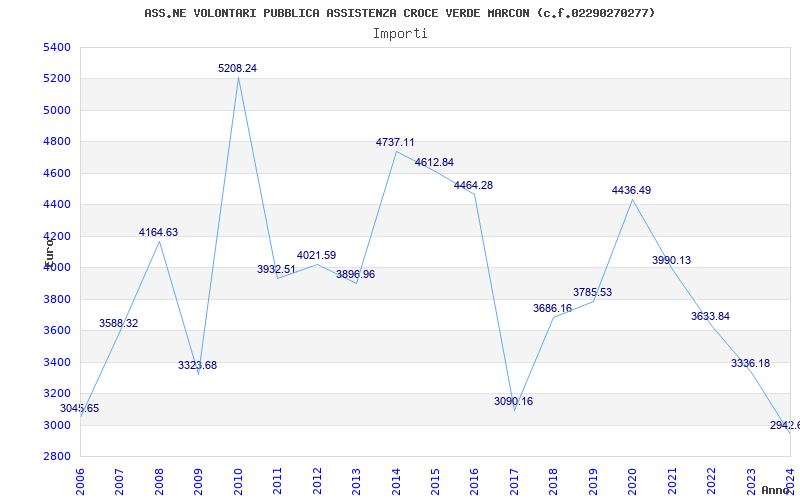The width and height of the screenshot is (800, 500).
Task: Click the 3600 y-axis tick label
Action: [58, 331]
